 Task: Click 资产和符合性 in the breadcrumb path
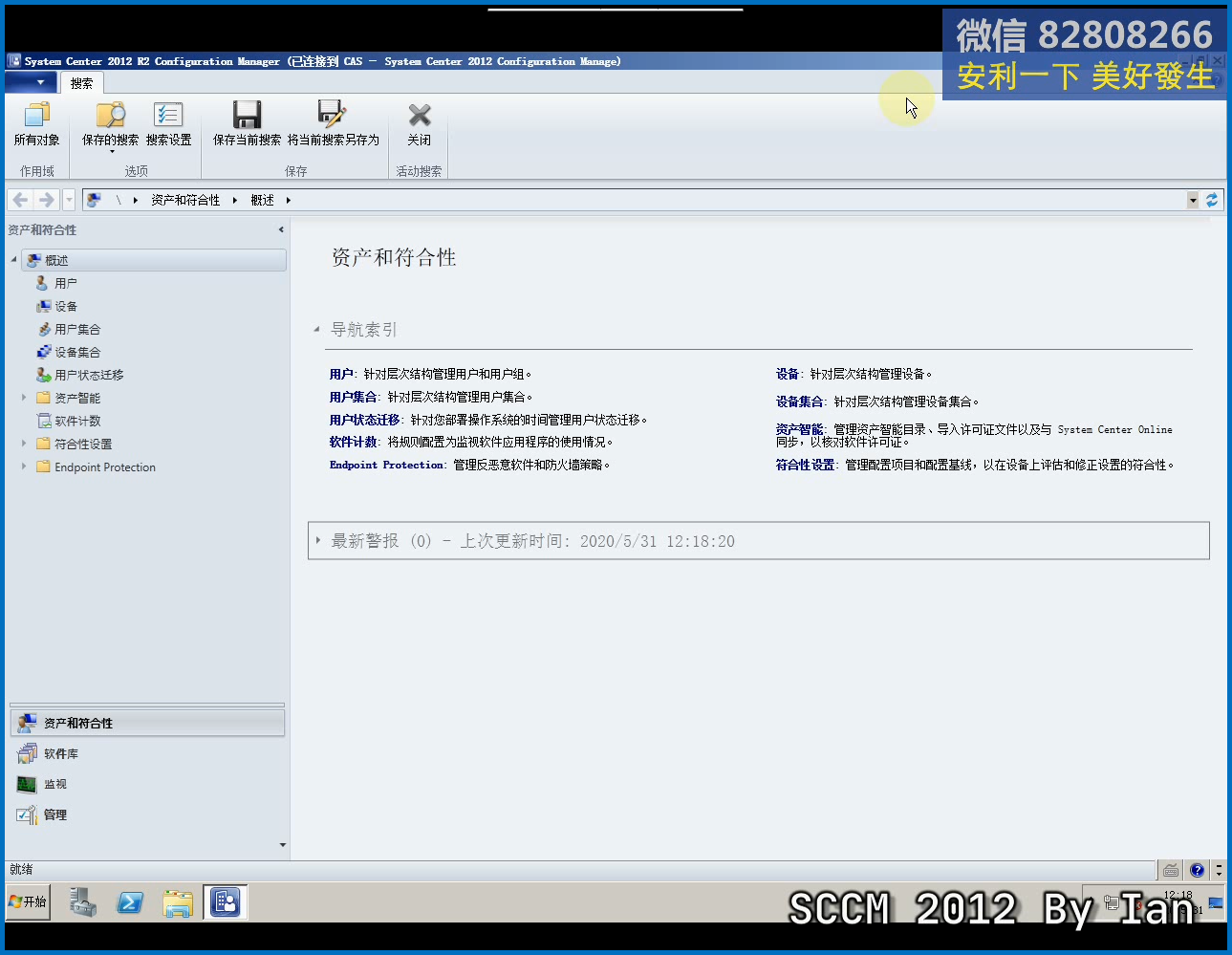pos(185,200)
